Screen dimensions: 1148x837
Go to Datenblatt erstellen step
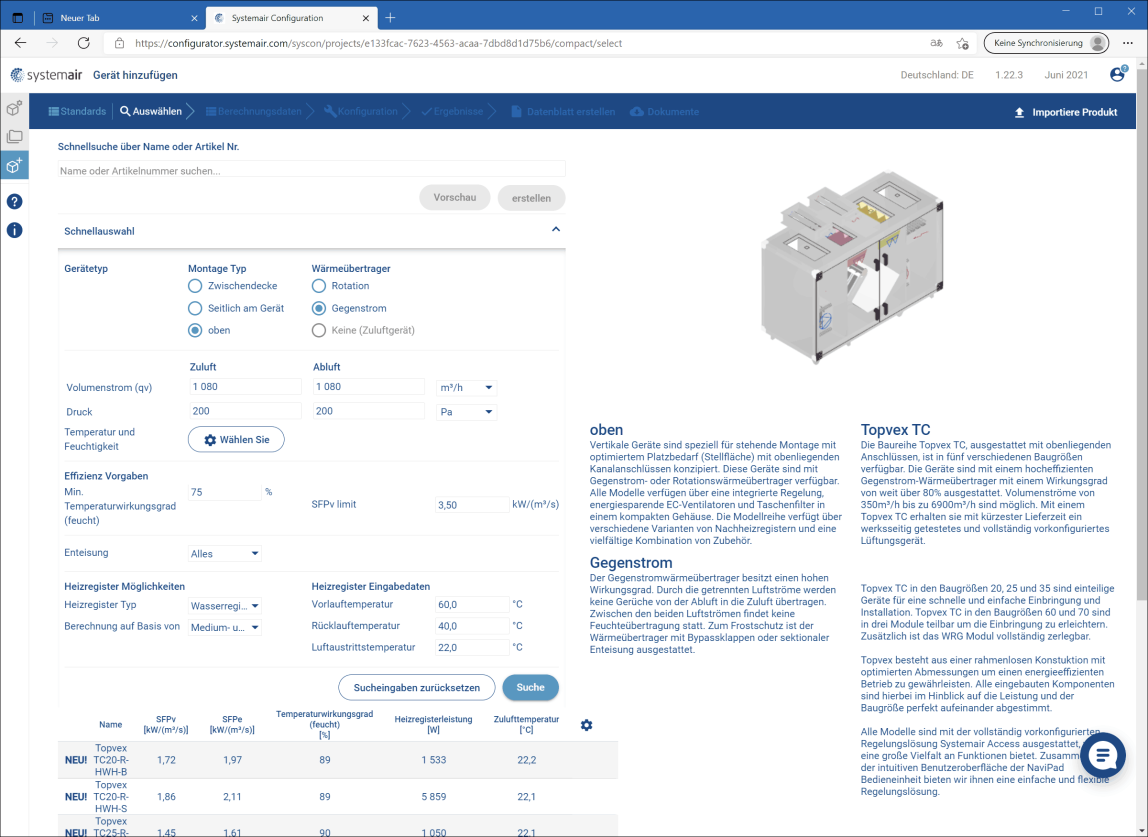(563, 111)
